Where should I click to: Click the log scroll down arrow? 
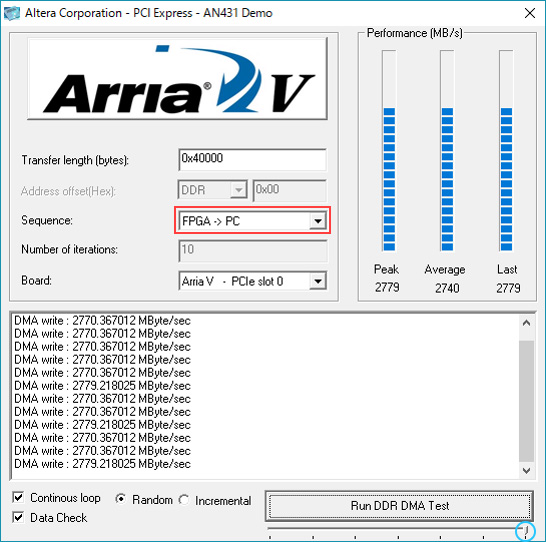pyautogui.click(x=526, y=471)
